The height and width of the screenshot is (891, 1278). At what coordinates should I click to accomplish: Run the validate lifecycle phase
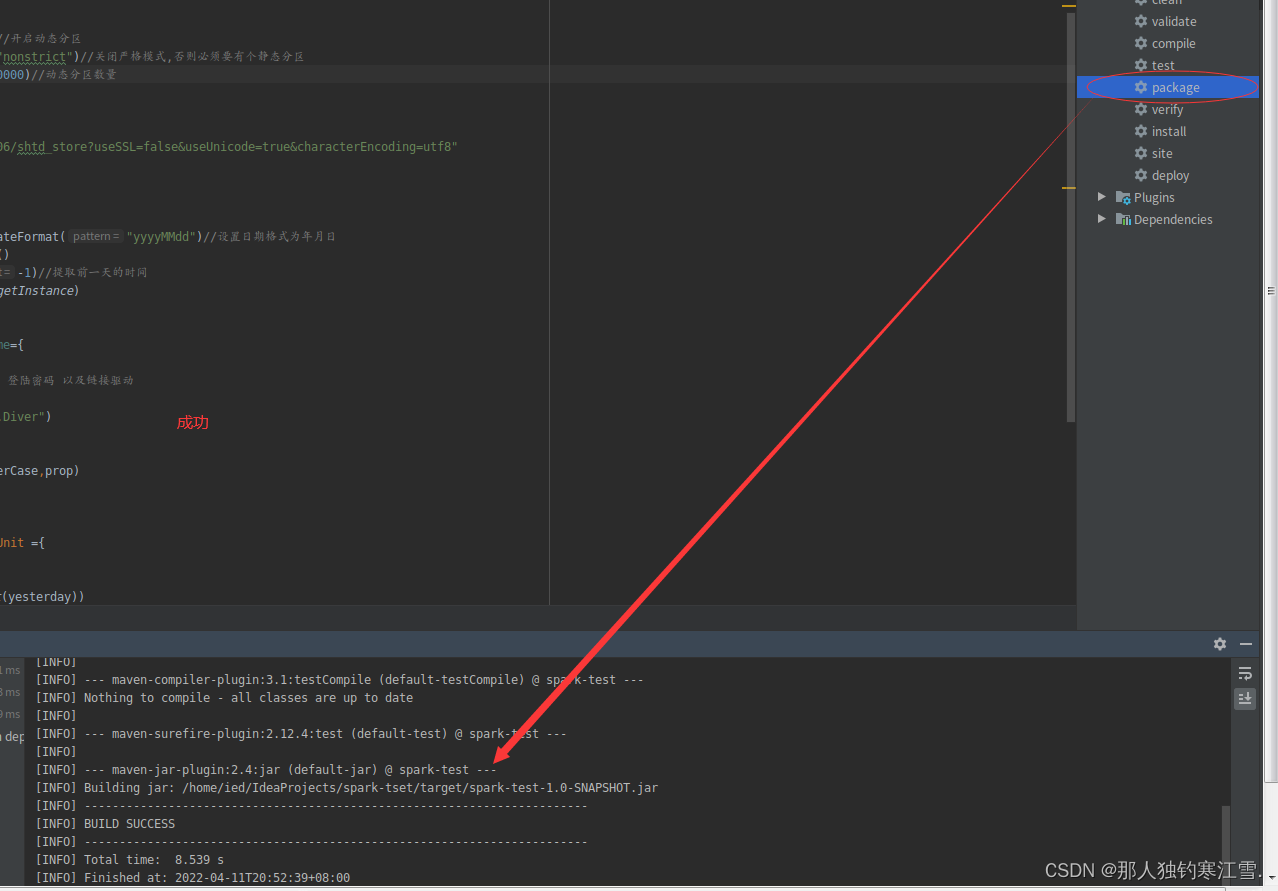pos(1174,21)
